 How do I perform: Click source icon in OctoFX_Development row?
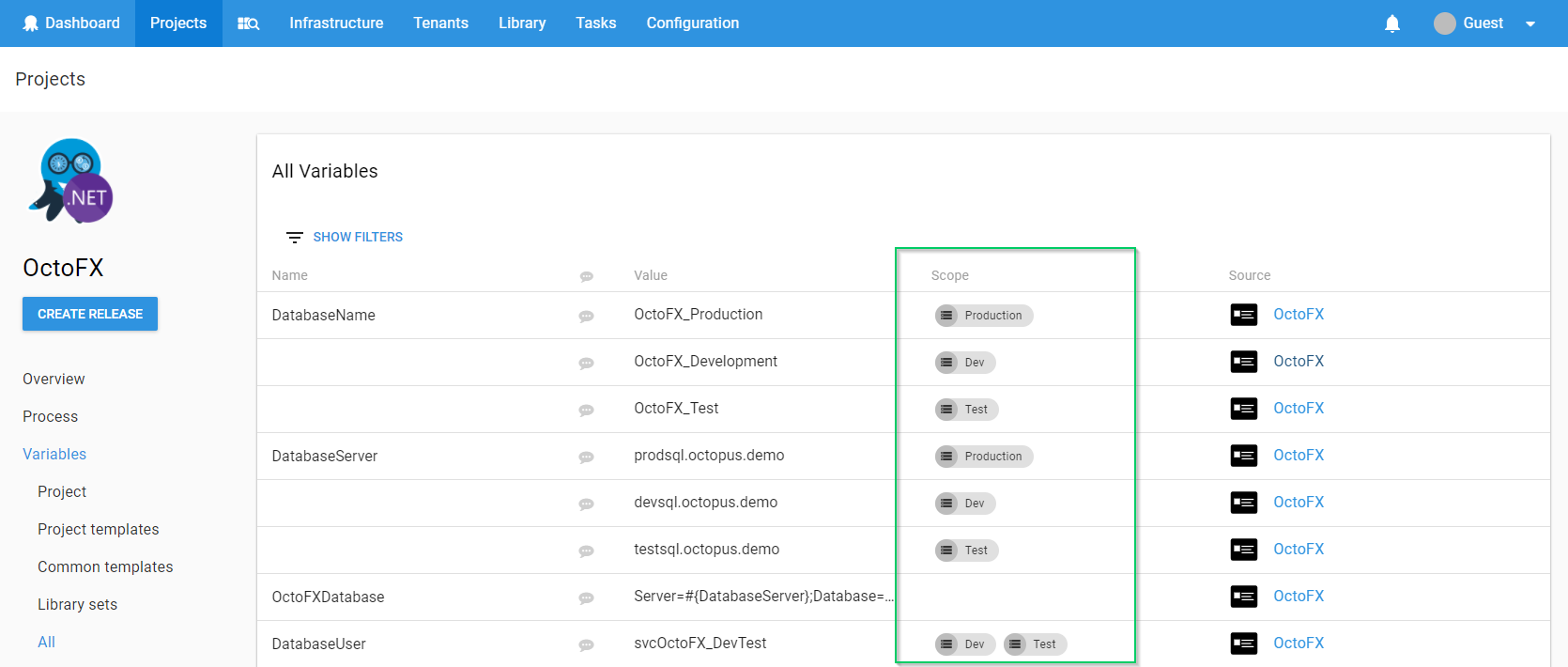click(1244, 362)
